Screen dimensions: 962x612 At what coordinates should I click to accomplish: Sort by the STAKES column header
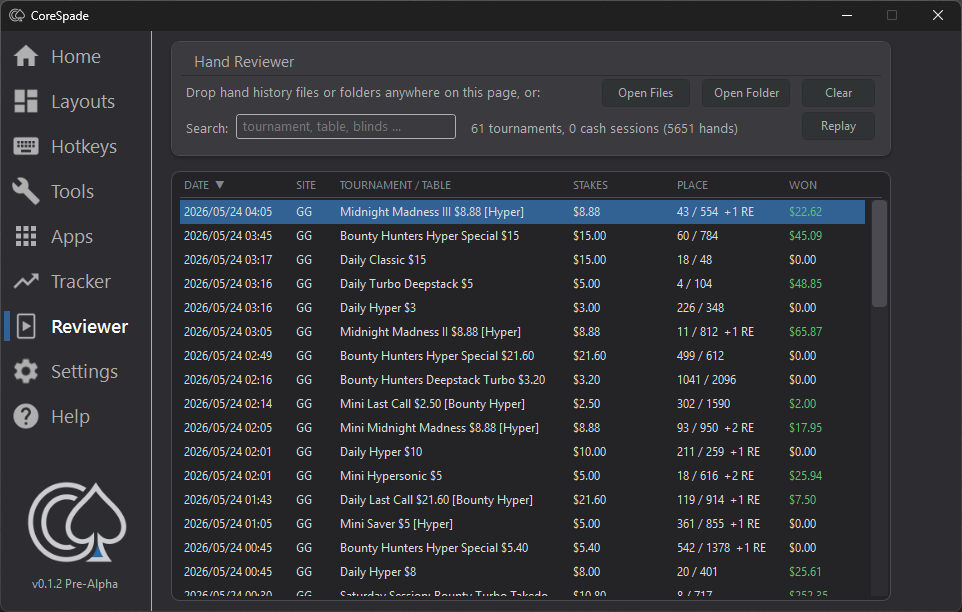(x=590, y=185)
